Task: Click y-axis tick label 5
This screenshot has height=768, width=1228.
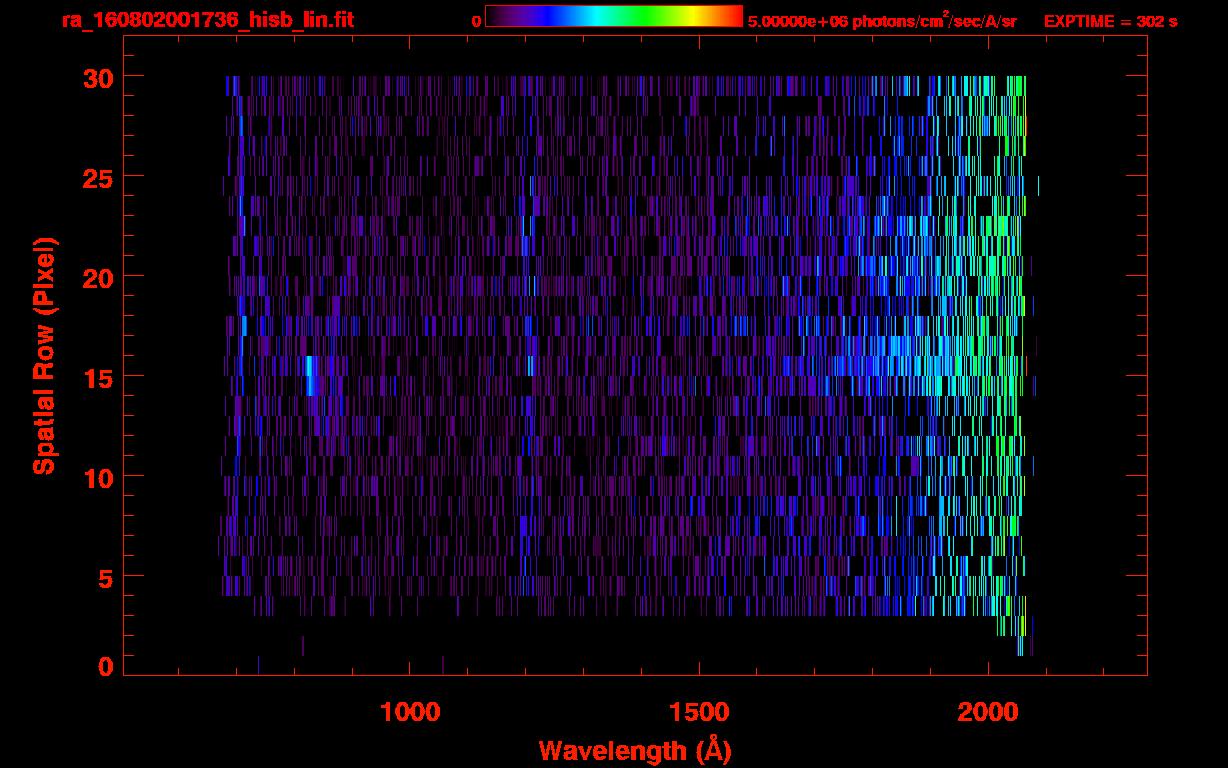Action: (x=104, y=577)
